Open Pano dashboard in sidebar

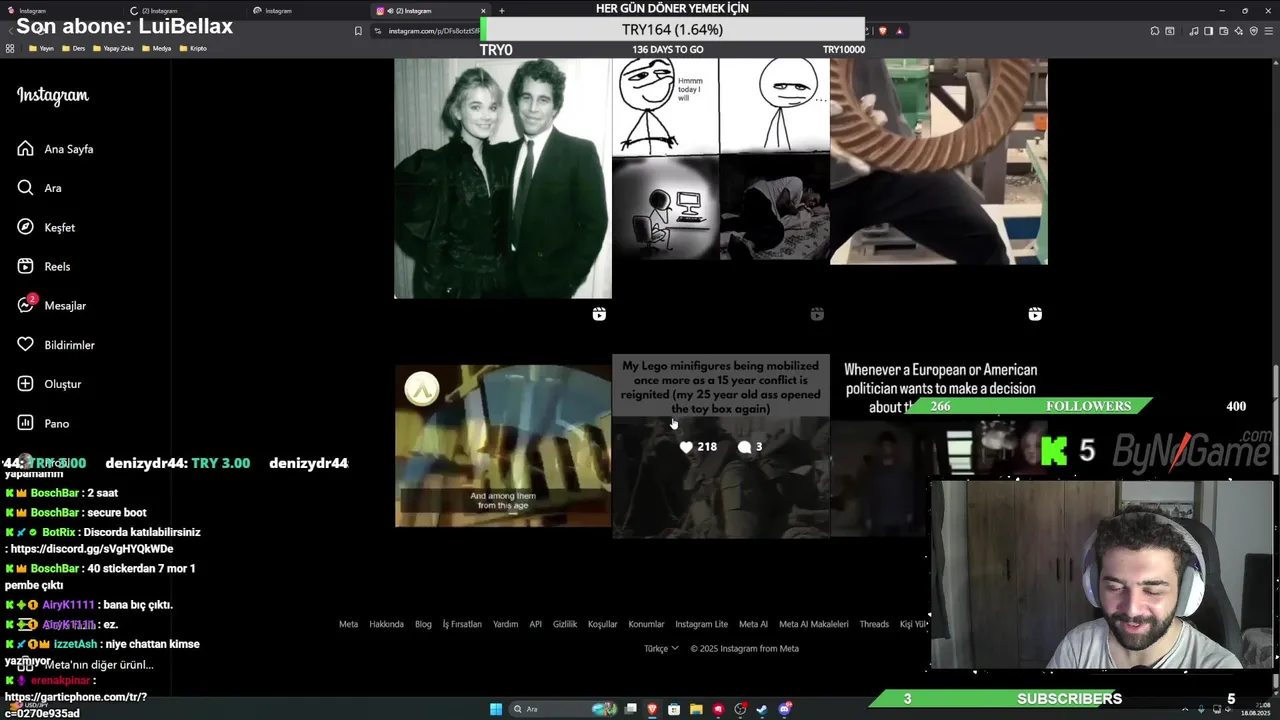point(44,423)
